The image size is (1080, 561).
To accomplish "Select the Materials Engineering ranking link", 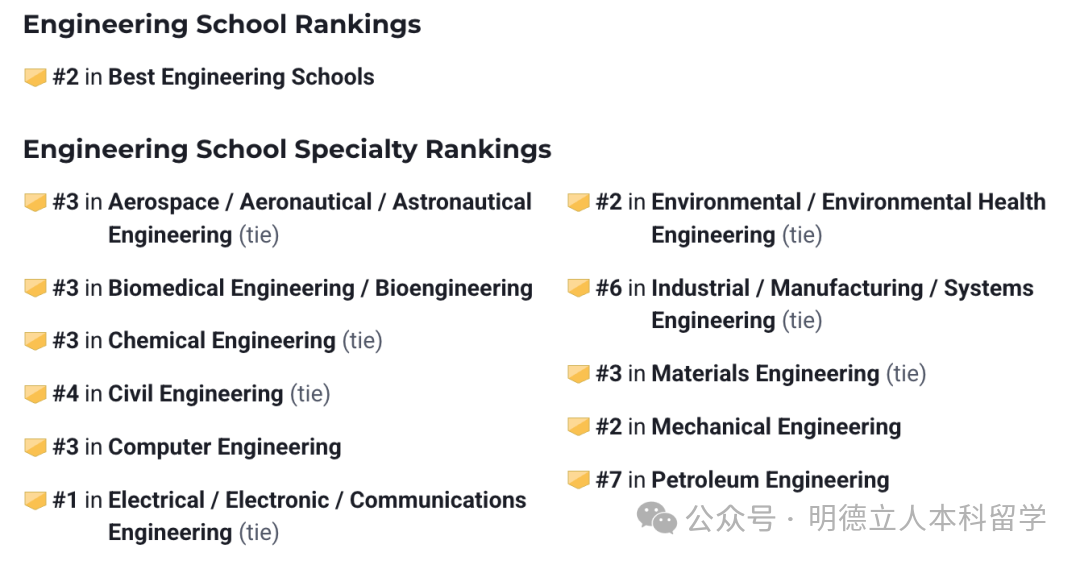I will [x=765, y=374].
